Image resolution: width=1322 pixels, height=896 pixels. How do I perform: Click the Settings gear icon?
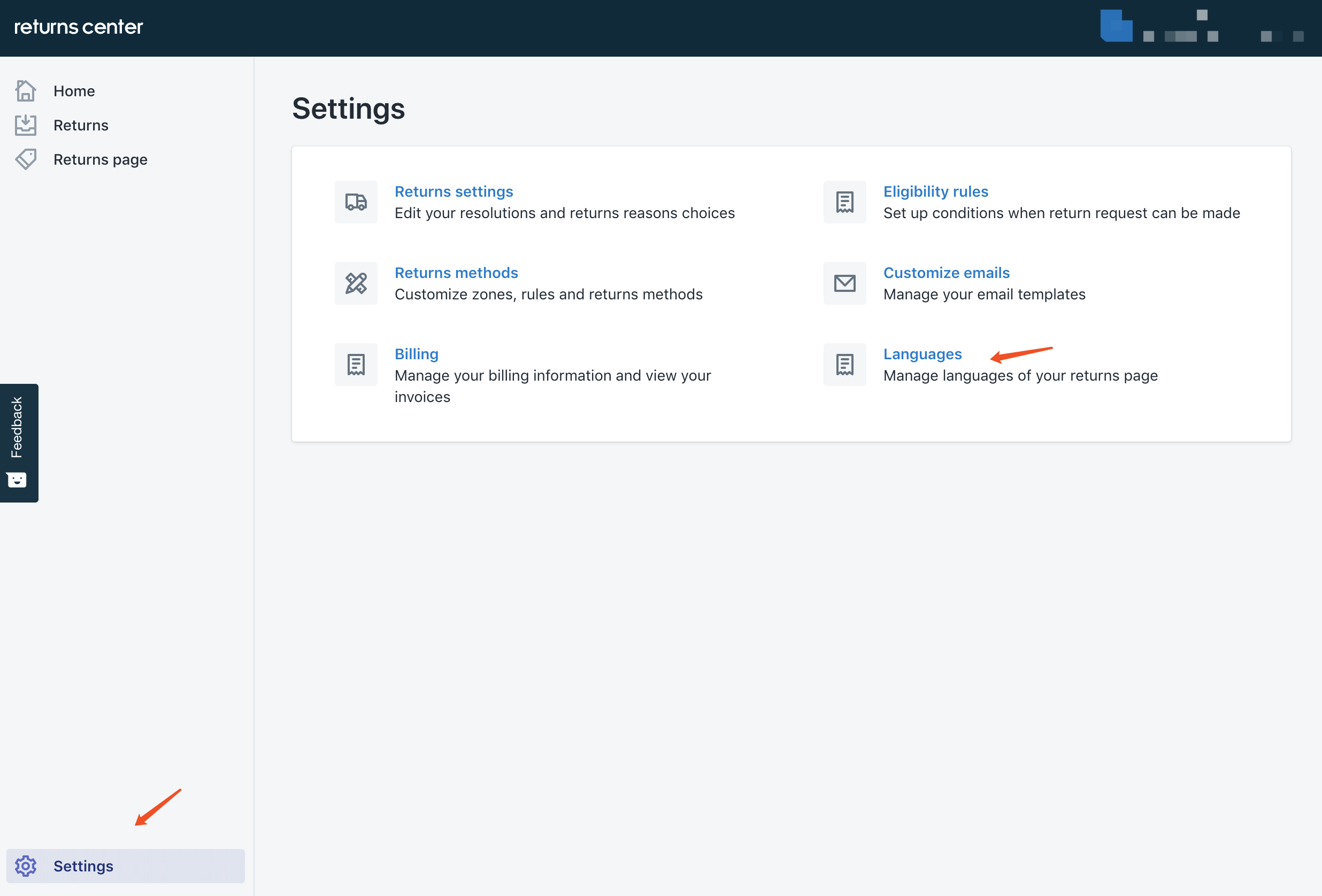coord(26,866)
